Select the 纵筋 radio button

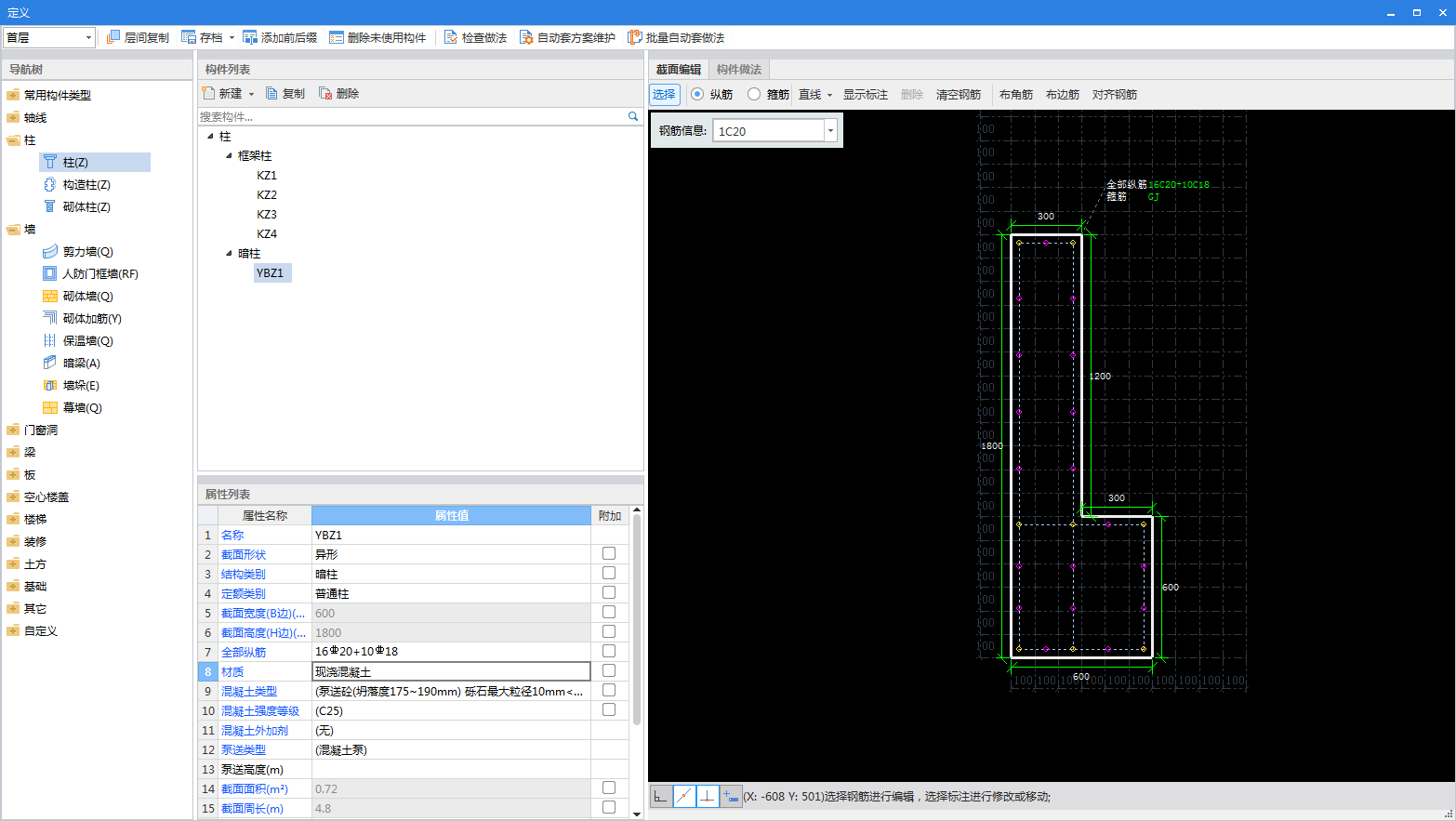coord(697,94)
